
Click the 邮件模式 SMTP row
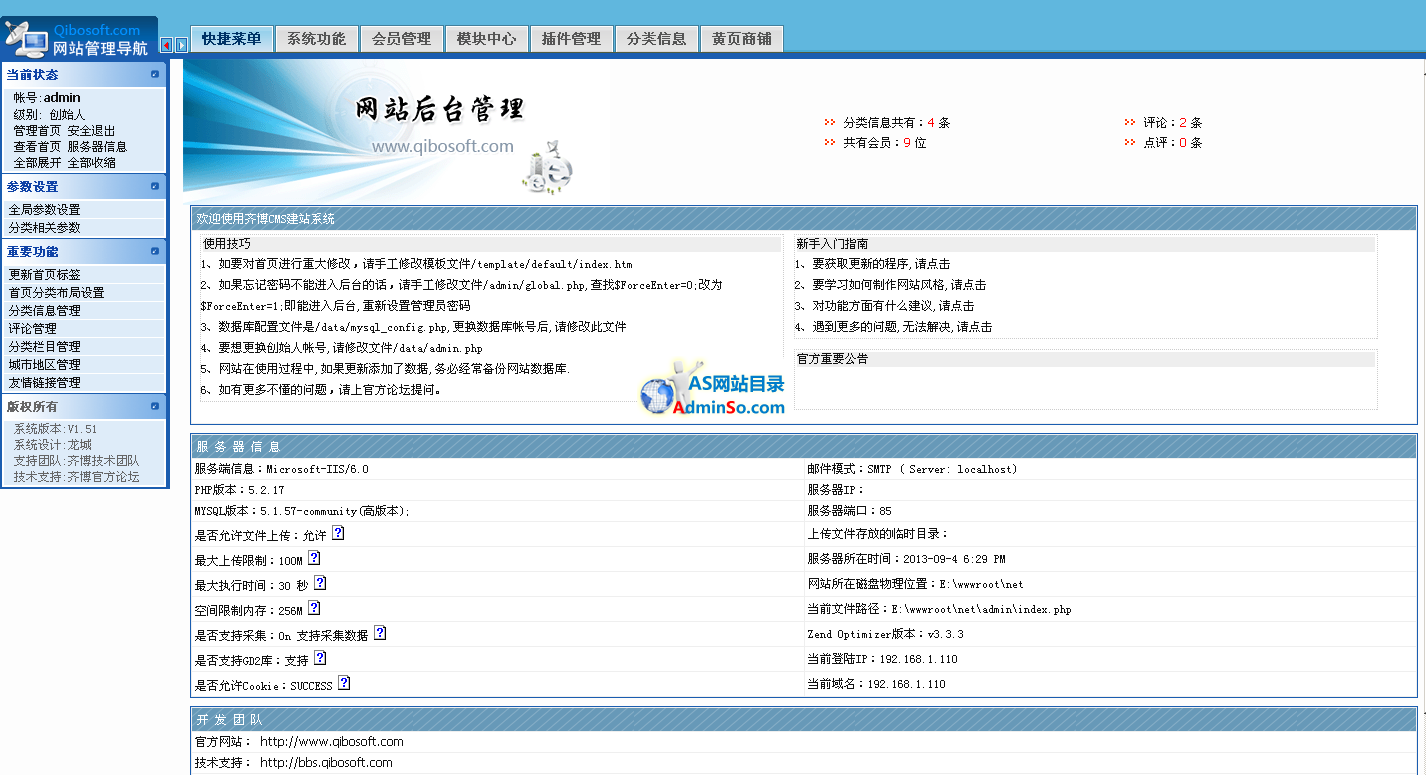point(1110,468)
